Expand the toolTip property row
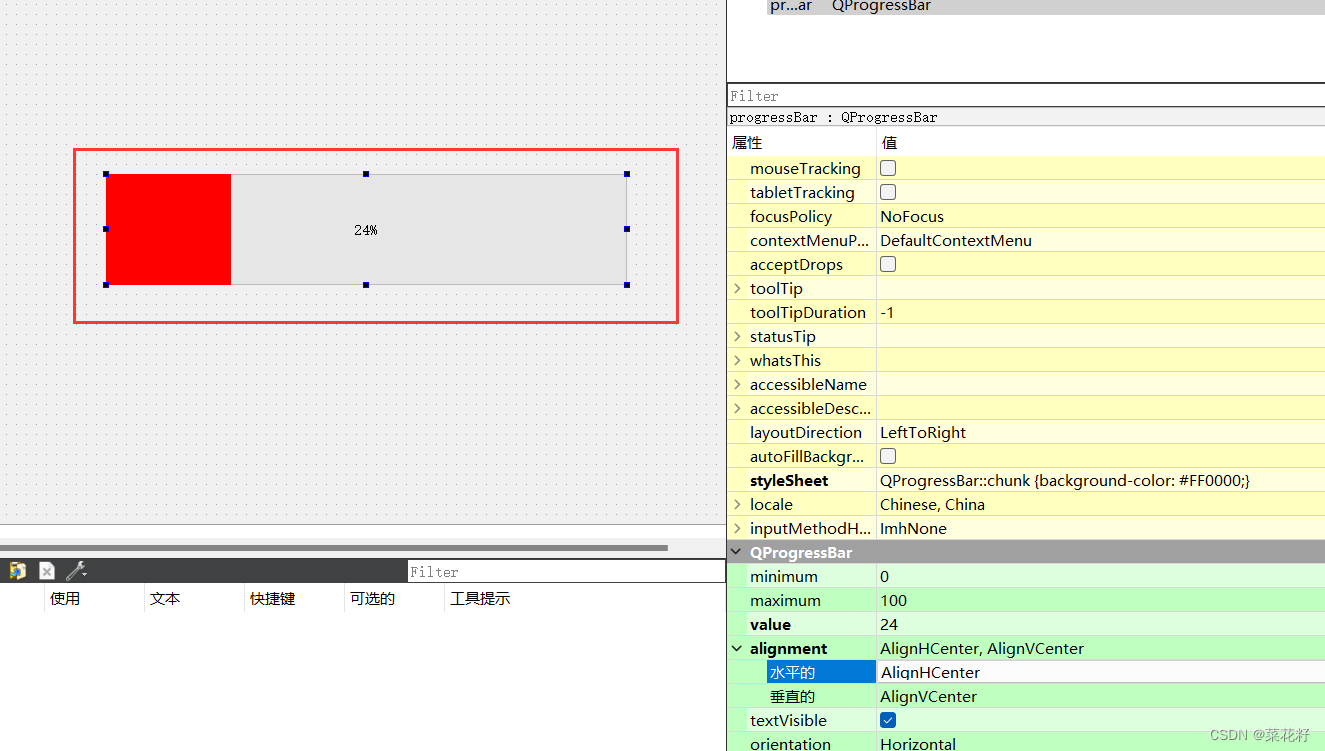The image size is (1325, 751). 738,288
